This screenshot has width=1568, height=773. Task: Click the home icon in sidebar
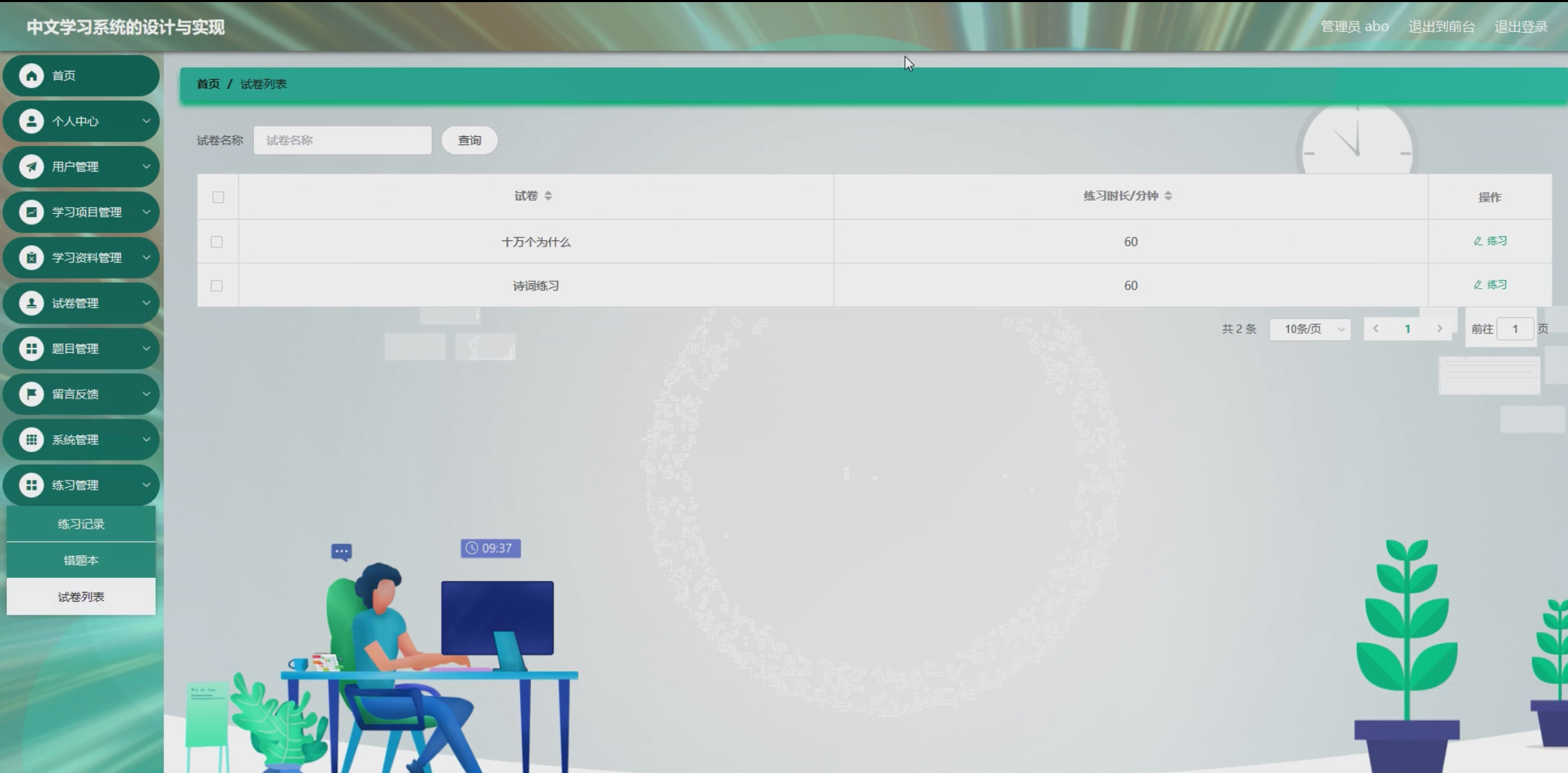[31, 76]
